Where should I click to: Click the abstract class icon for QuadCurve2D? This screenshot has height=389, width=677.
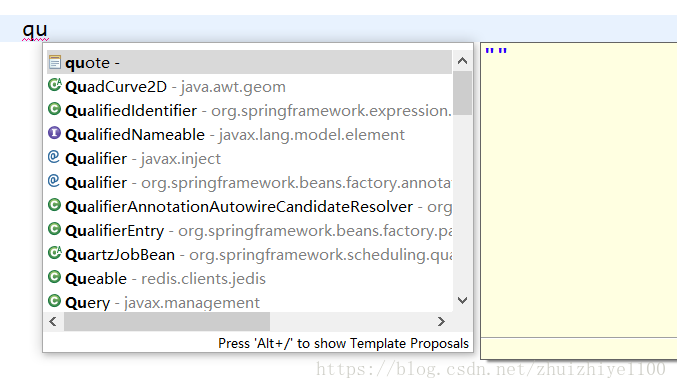(x=55, y=85)
